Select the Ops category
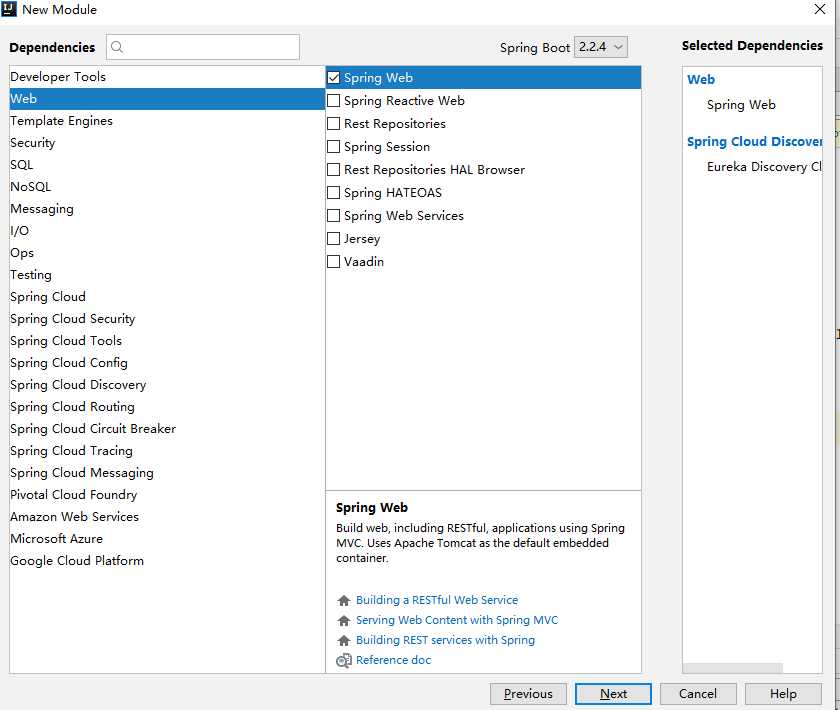This screenshot has height=710, width=840. [x=167, y=252]
